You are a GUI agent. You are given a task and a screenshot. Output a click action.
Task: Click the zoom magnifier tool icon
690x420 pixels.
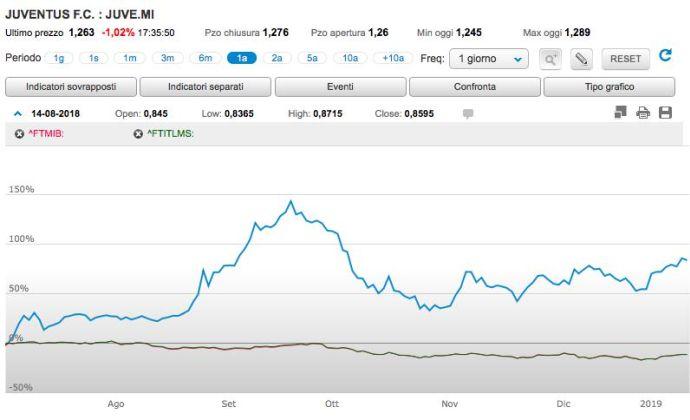point(550,59)
